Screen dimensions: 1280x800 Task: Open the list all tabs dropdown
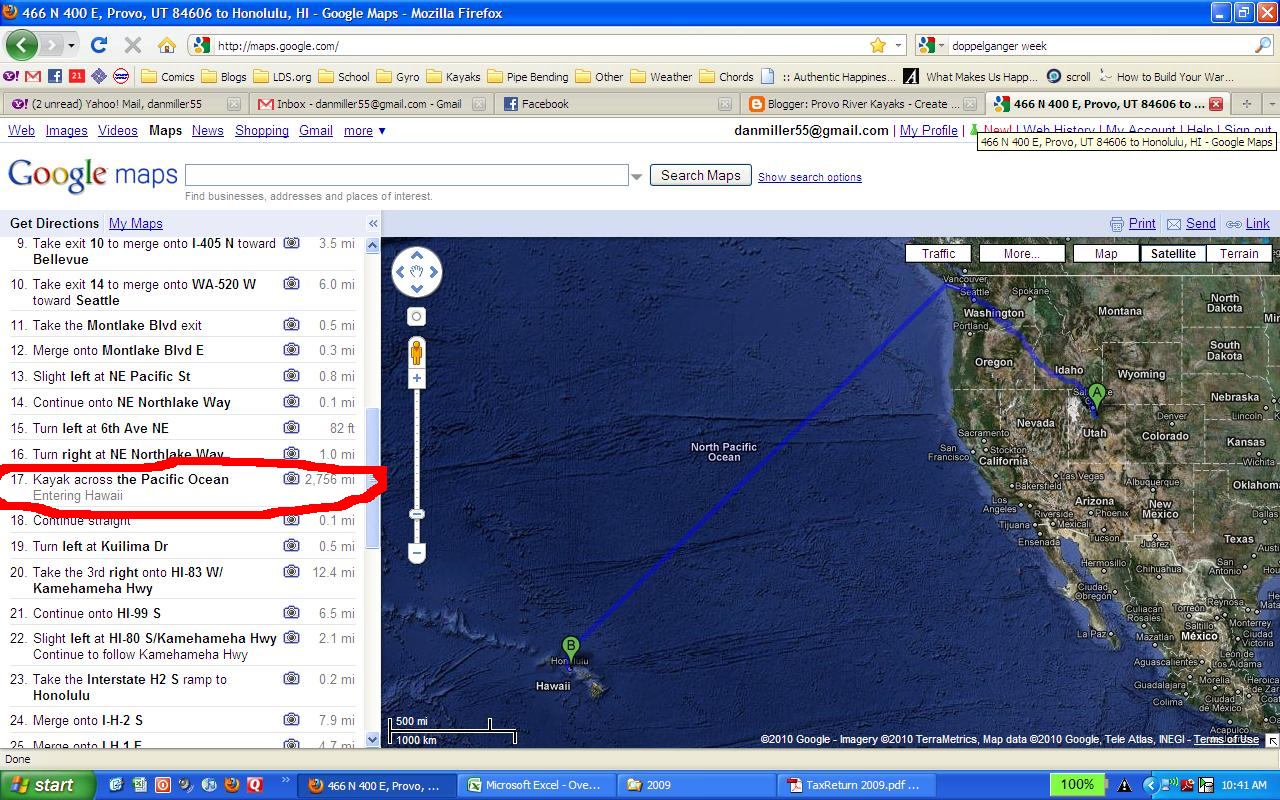click(x=1271, y=104)
